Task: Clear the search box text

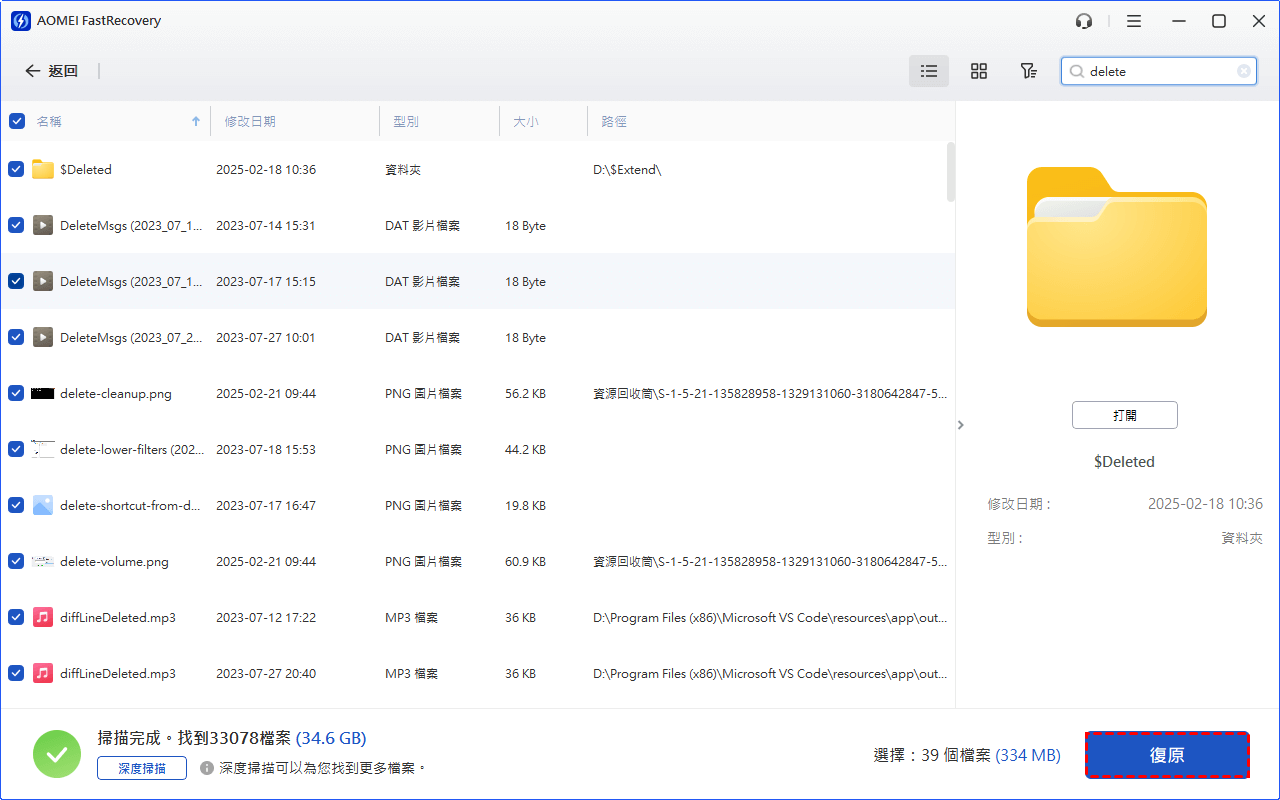Action: [x=1244, y=71]
